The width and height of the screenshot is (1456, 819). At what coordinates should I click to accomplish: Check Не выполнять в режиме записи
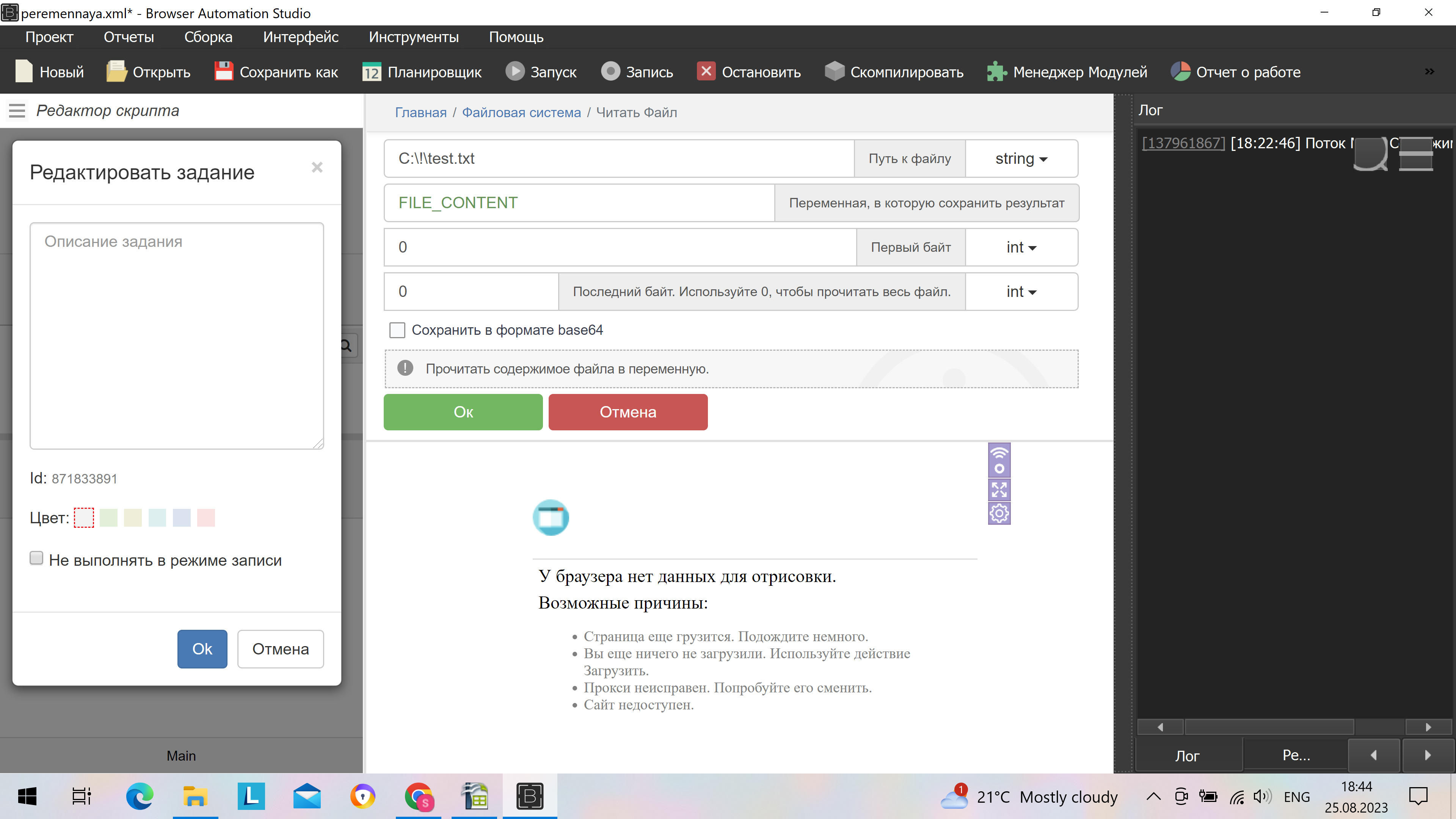[x=36, y=559]
